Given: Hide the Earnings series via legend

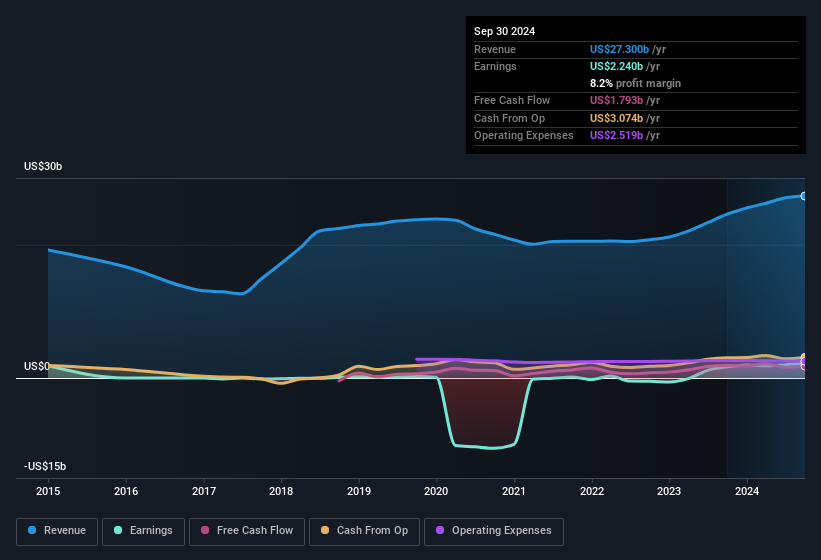Looking at the screenshot, I should [141, 531].
